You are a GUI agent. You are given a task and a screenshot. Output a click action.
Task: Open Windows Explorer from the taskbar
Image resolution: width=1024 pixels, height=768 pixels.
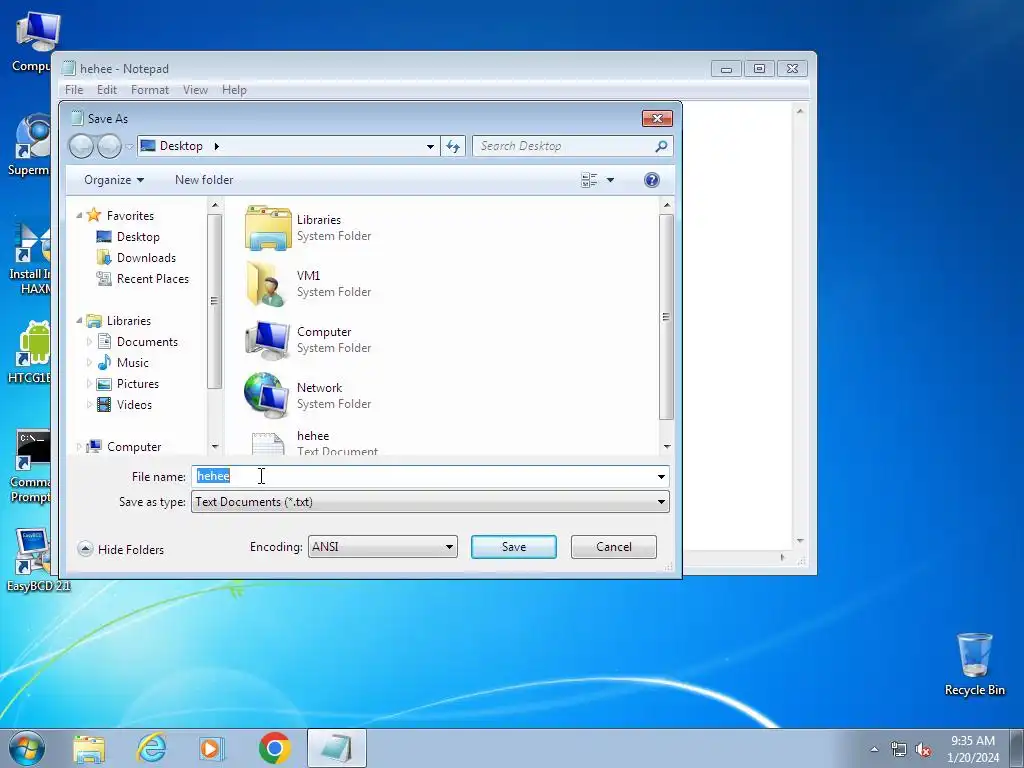click(x=89, y=748)
